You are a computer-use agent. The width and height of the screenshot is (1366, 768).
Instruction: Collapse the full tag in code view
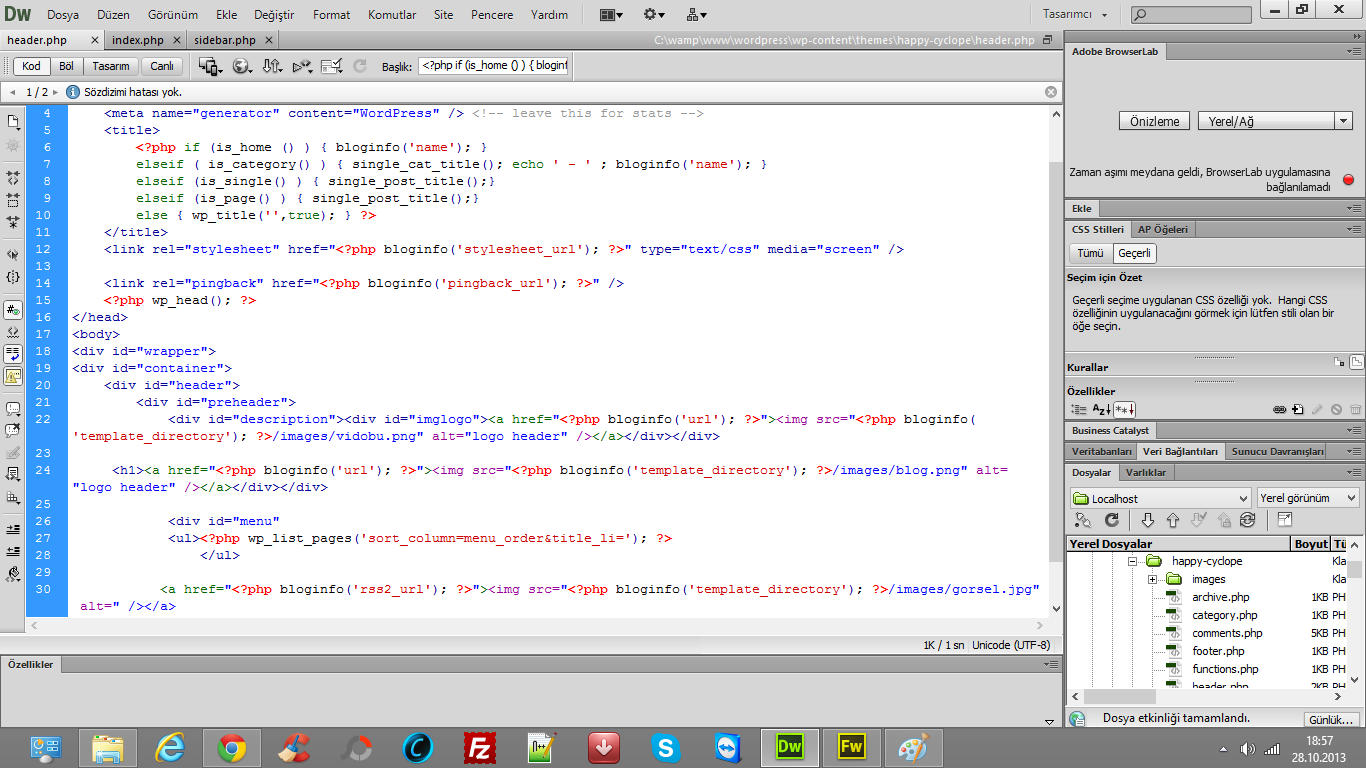[13, 177]
